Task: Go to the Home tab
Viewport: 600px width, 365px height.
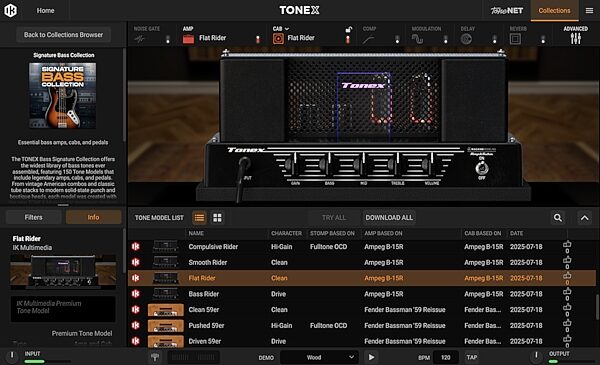Action: point(45,11)
